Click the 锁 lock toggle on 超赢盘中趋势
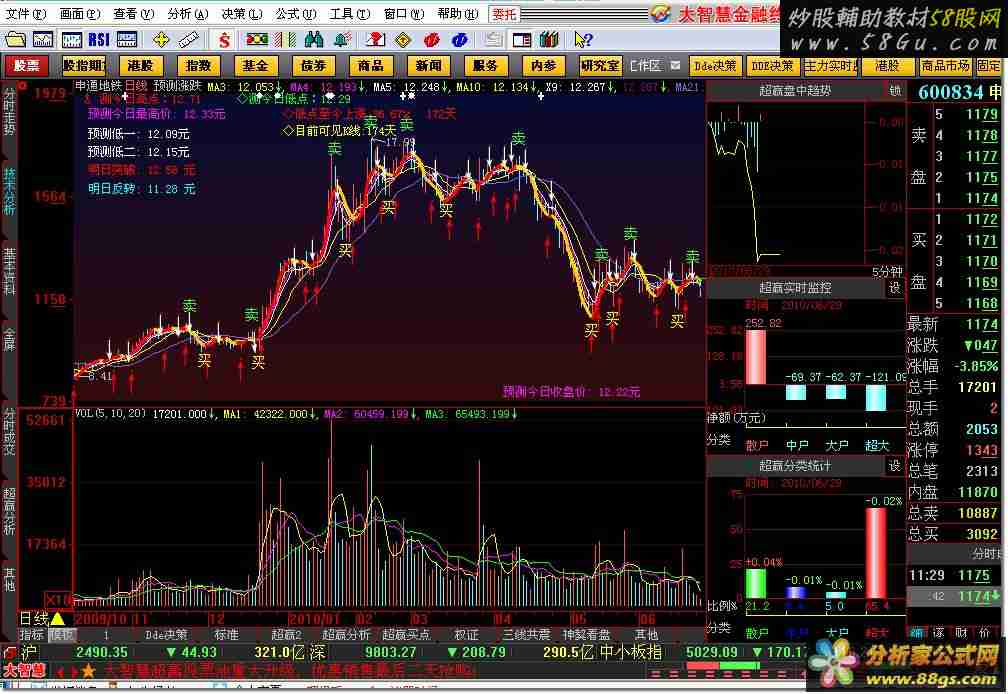Screen dimensions: 1008x694 (895, 91)
